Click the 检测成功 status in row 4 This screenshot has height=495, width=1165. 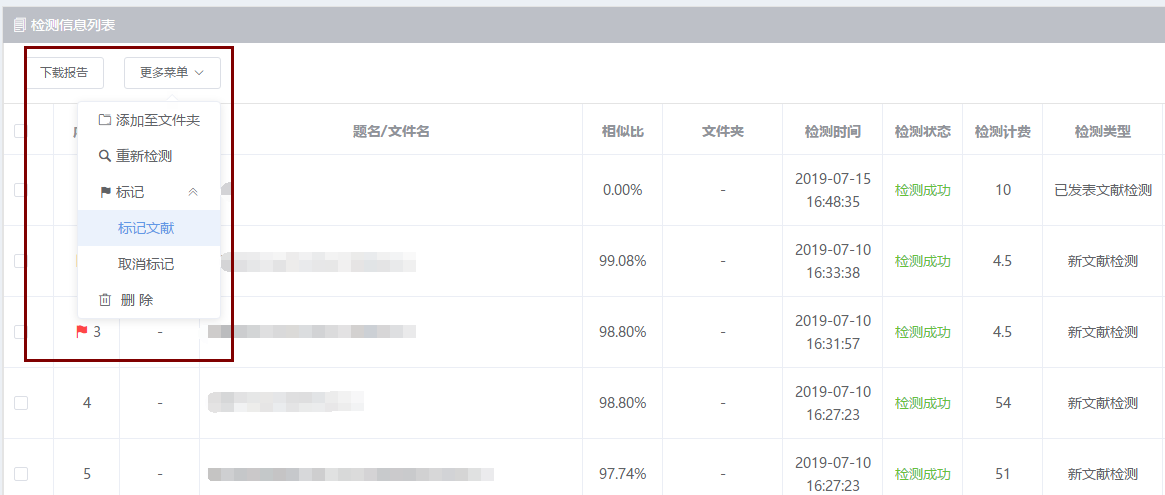pyautogui.click(x=923, y=403)
